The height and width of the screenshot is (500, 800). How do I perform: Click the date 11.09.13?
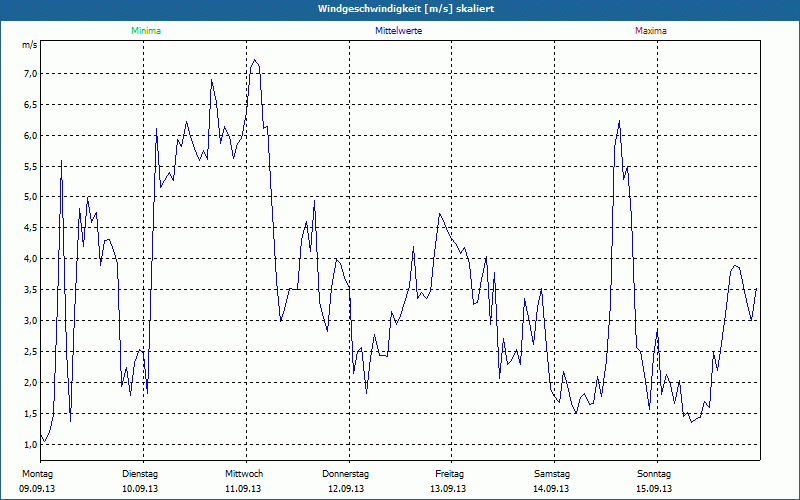(243, 489)
